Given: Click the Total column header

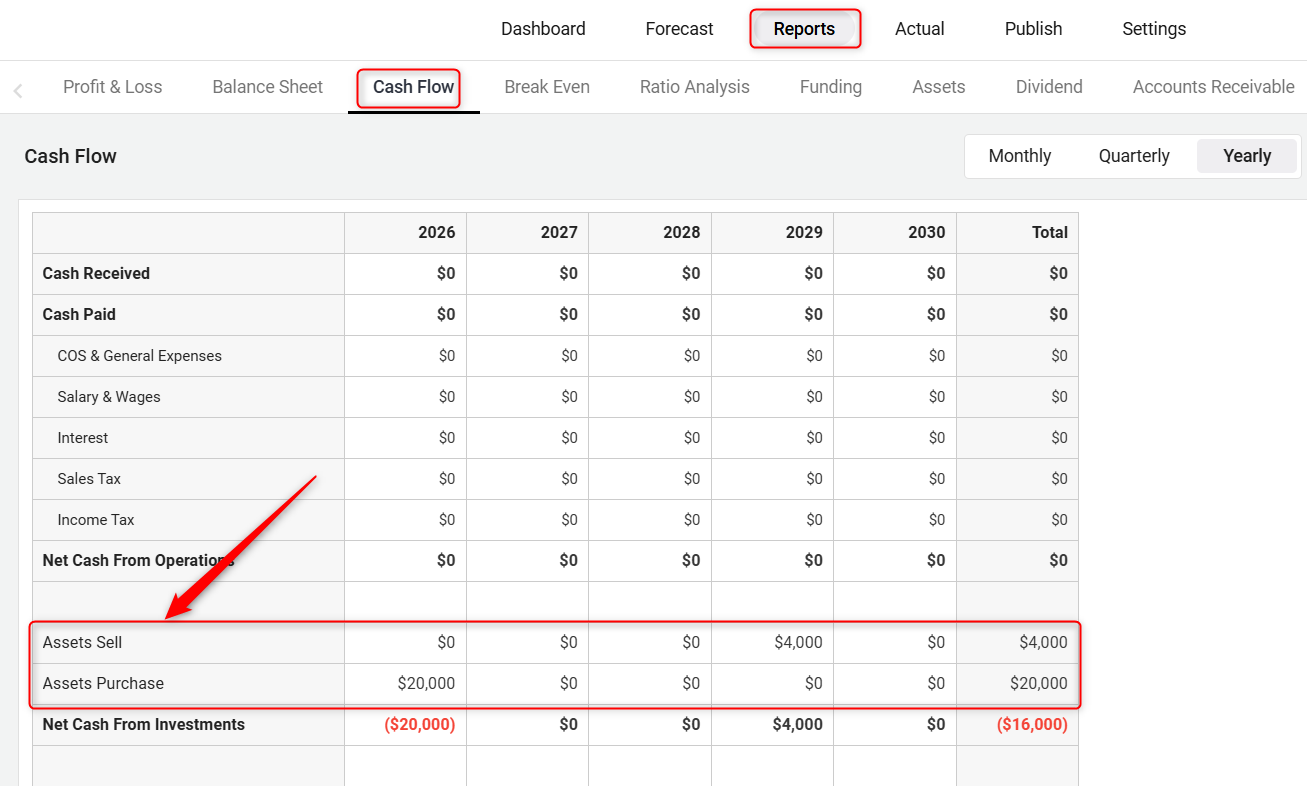Looking at the screenshot, I should tap(1050, 232).
